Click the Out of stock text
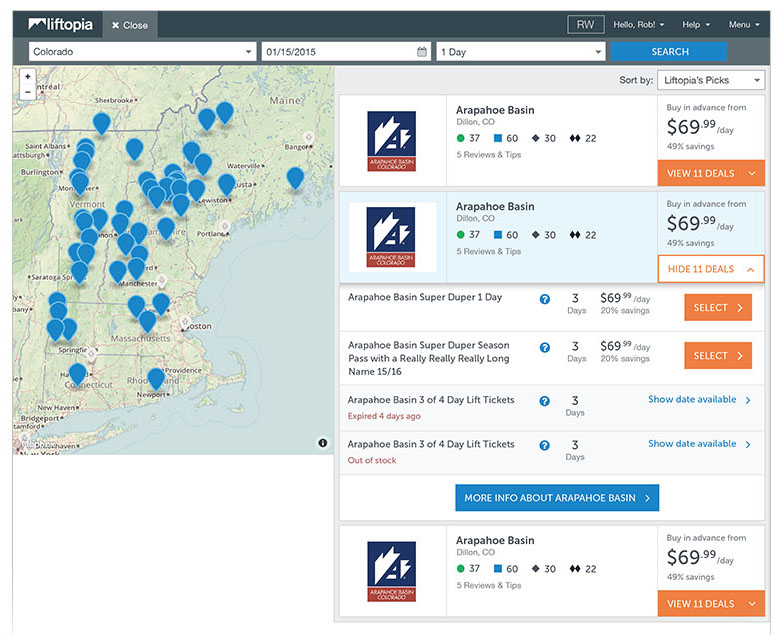 pyautogui.click(x=372, y=460)
